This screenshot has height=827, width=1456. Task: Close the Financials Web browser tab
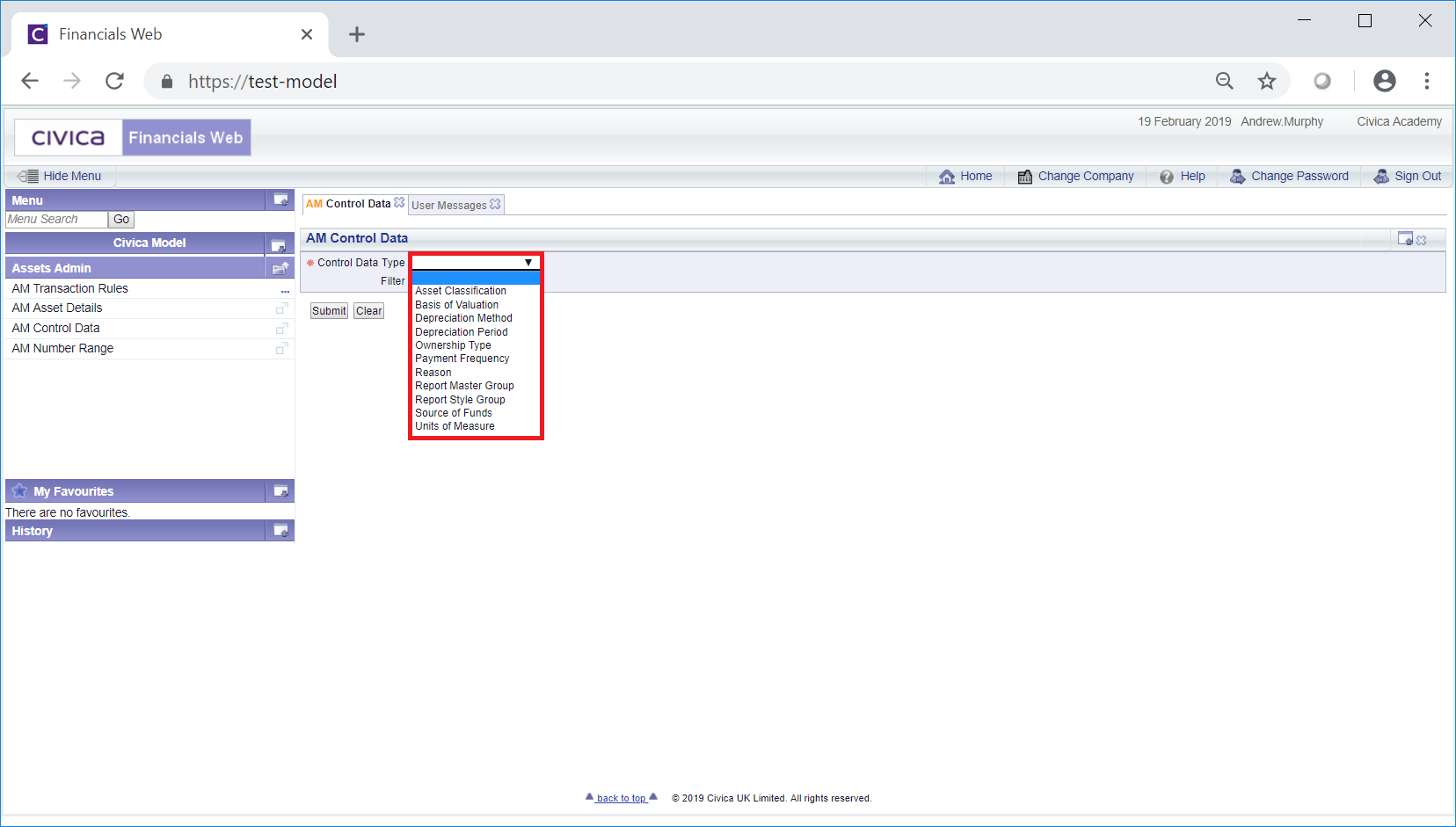[x=307, y=34]
